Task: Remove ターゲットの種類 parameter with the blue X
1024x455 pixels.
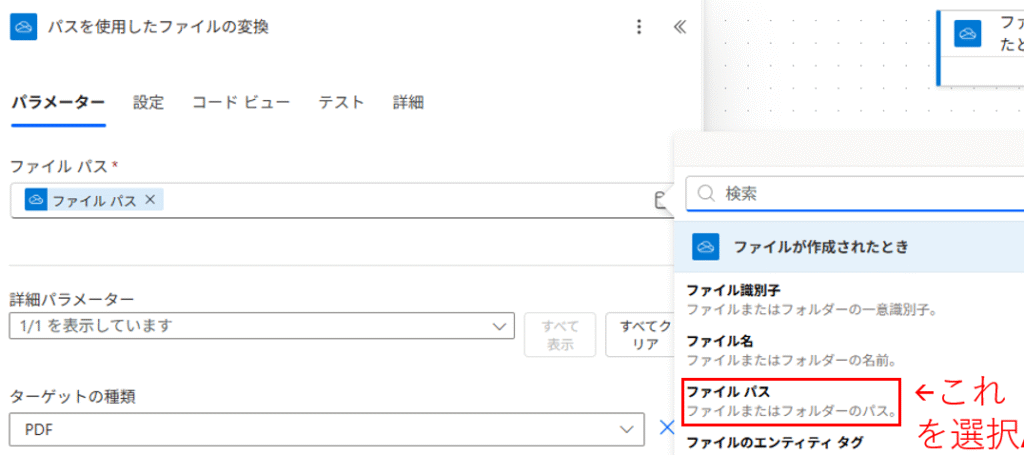Action: pos(667,428)
